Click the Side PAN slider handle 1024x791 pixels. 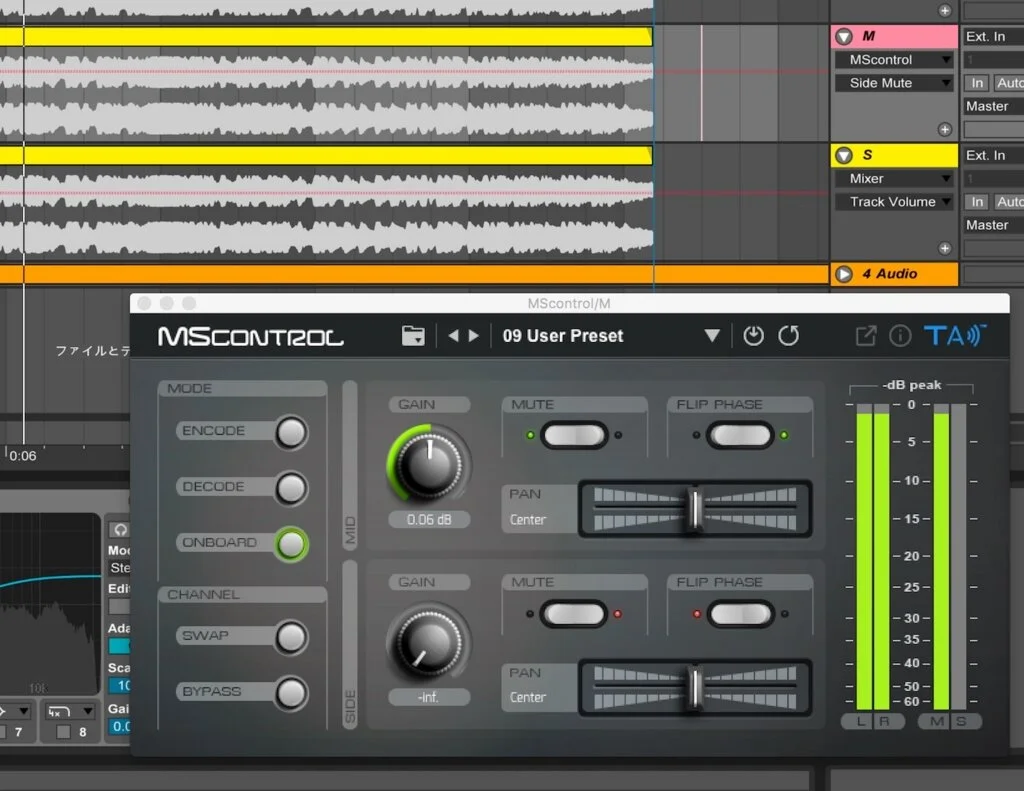pyautogui.click(x=695, y=686)
